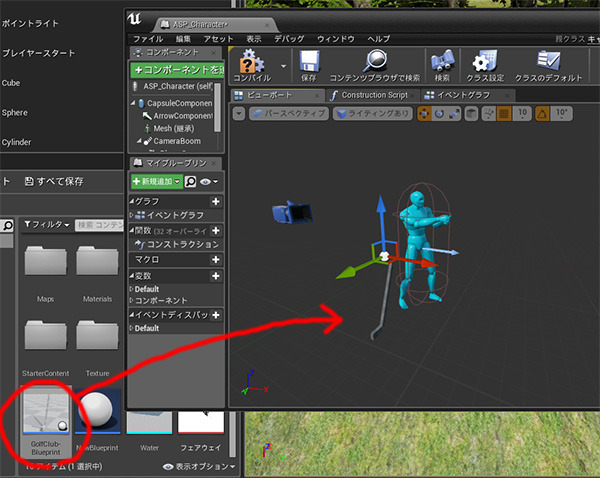This screenshot has width=600, height=478.
Task: Expand the Event Graph (イベントグラフ) item
Action: point(131,215)
